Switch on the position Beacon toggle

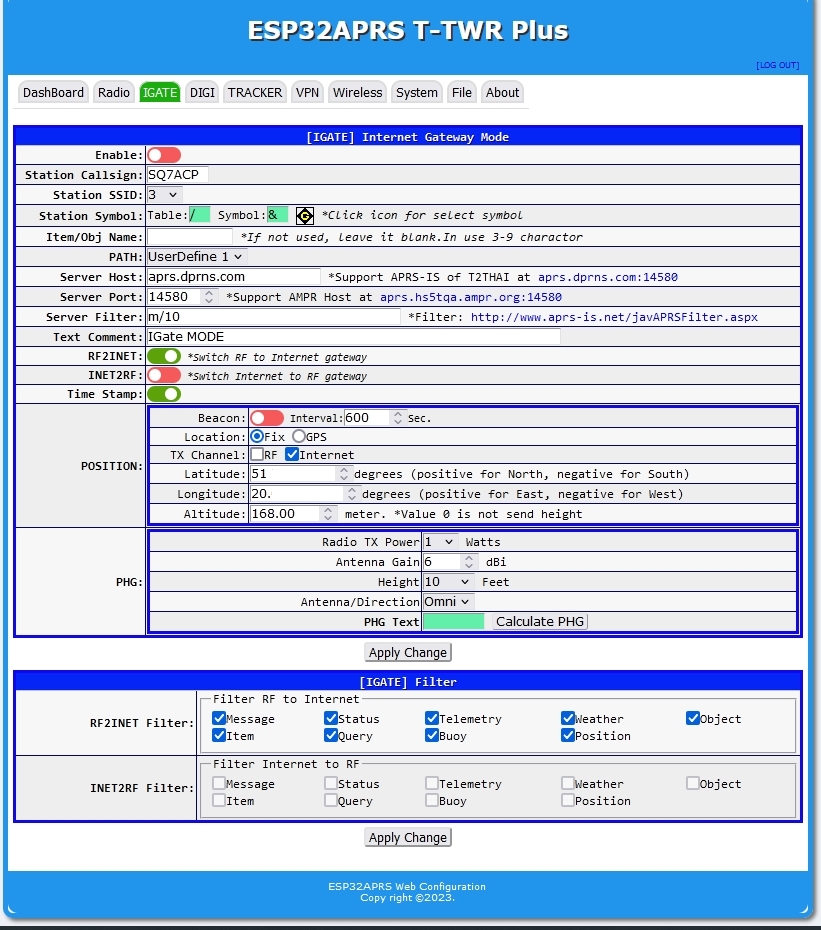(267, 418)
